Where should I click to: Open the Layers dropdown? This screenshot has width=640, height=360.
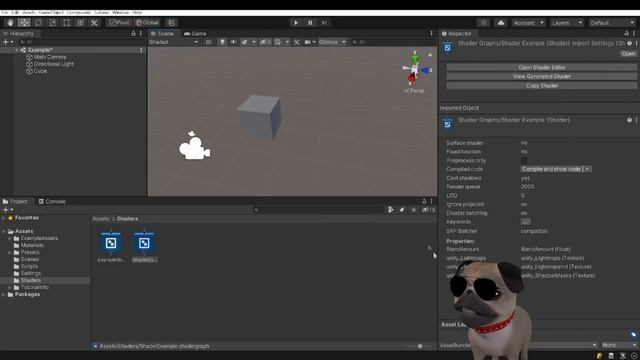click(x=567, y=23)
